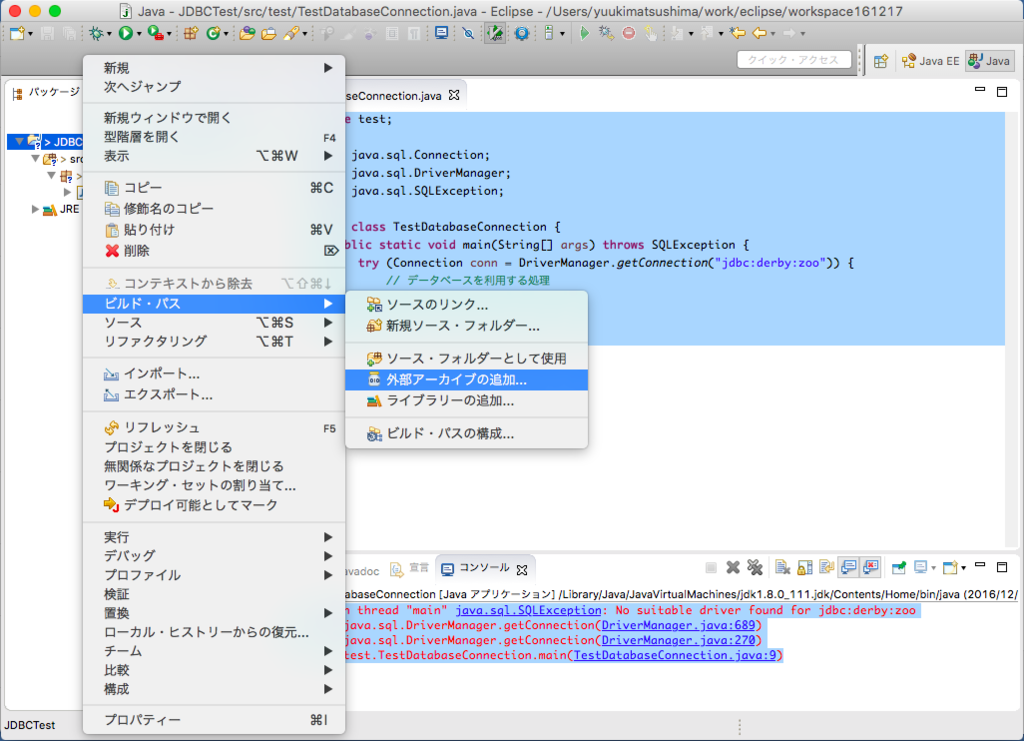Screen dimensions: 1024x741
Task: Click the New wizard toolbar icon
Action: [x=16, y=33]
